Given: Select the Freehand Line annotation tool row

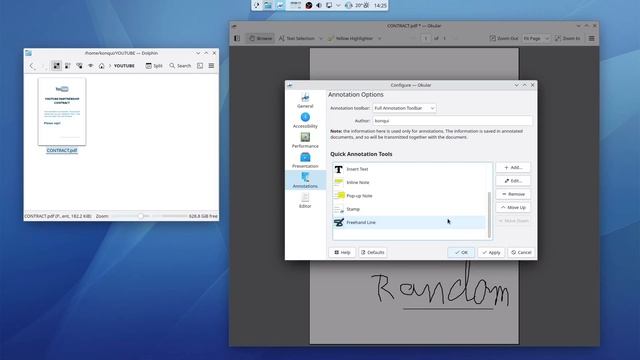Looking at the screenshot, I should pos(409,222).
